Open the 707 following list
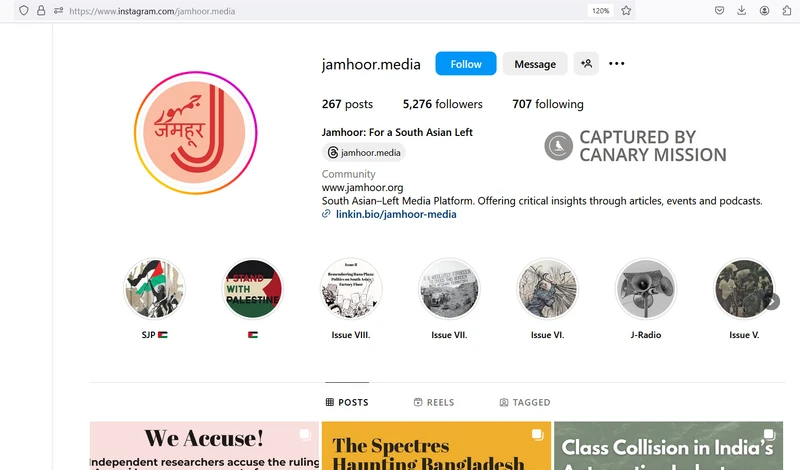This screenshot has width=800, height=470. 548,104
